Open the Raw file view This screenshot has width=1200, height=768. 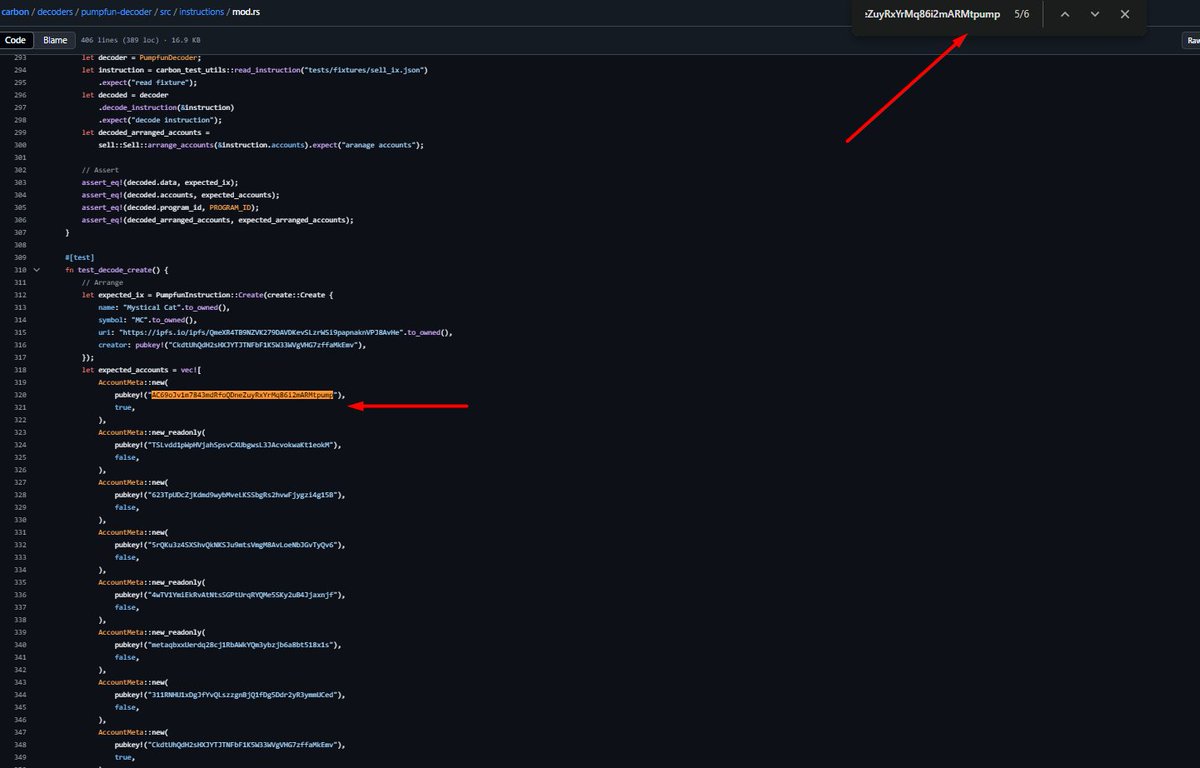(1191, 40)
